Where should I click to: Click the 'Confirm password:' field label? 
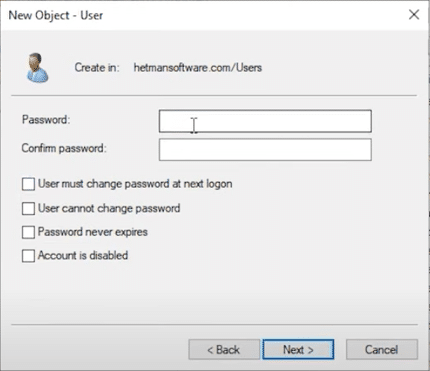click(x=64, y=148)
